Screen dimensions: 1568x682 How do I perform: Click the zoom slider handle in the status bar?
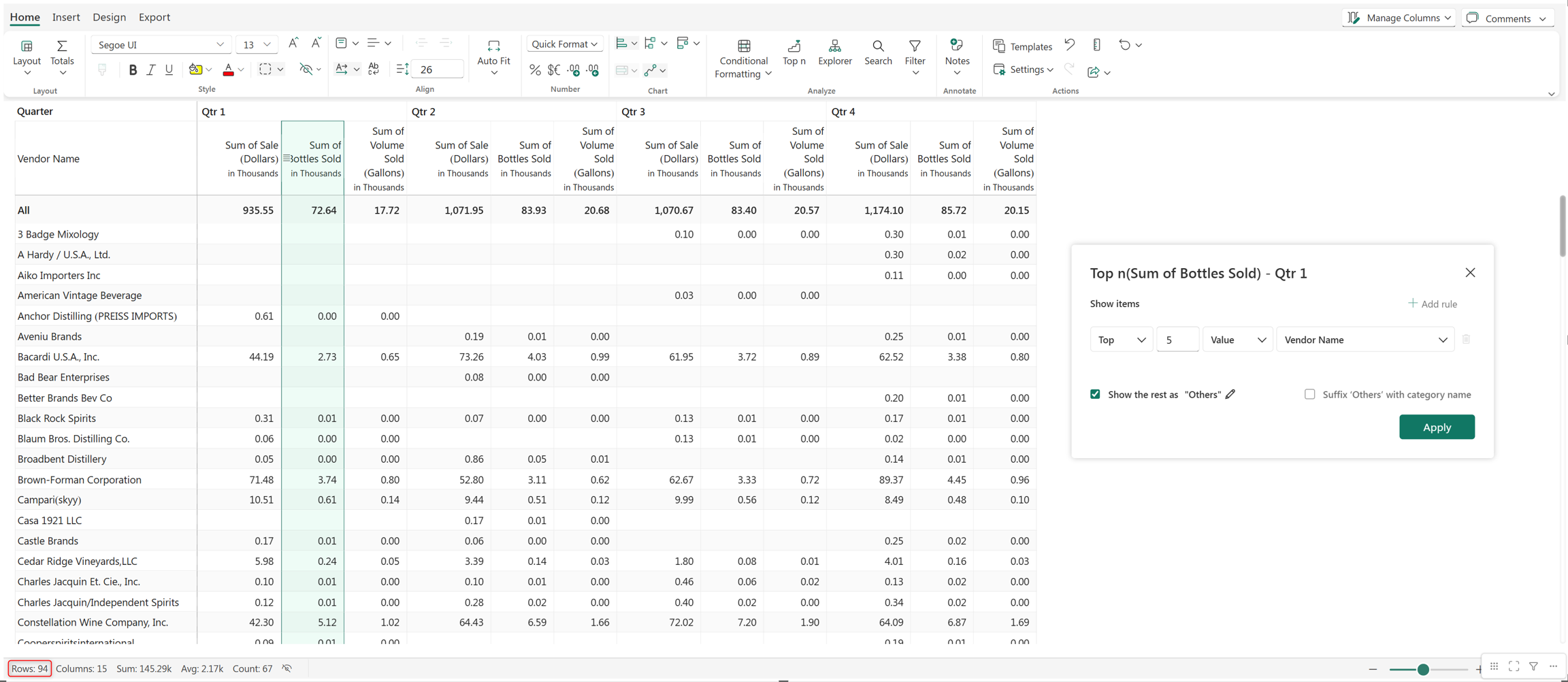(1422, 669)
